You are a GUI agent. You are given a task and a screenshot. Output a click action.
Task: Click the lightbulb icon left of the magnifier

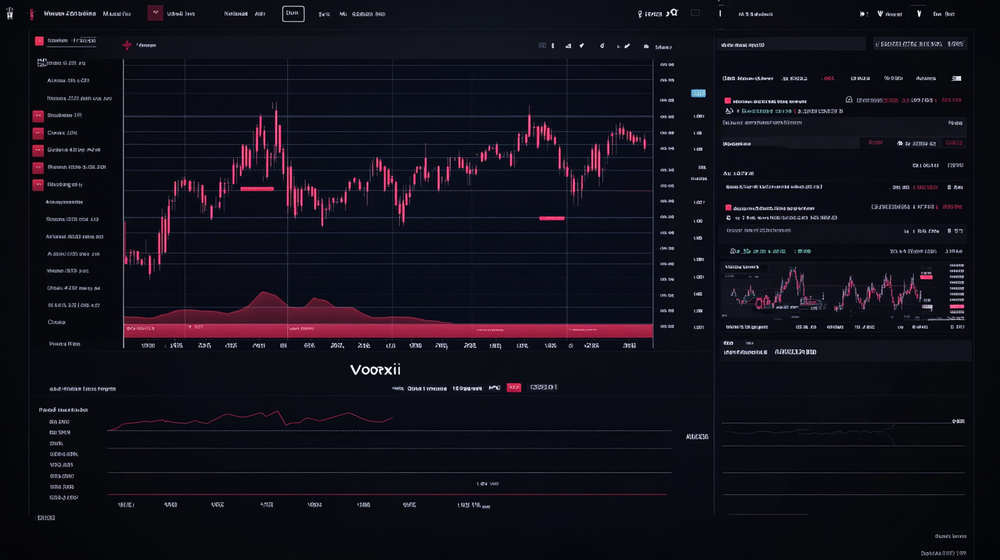(640, 14)
